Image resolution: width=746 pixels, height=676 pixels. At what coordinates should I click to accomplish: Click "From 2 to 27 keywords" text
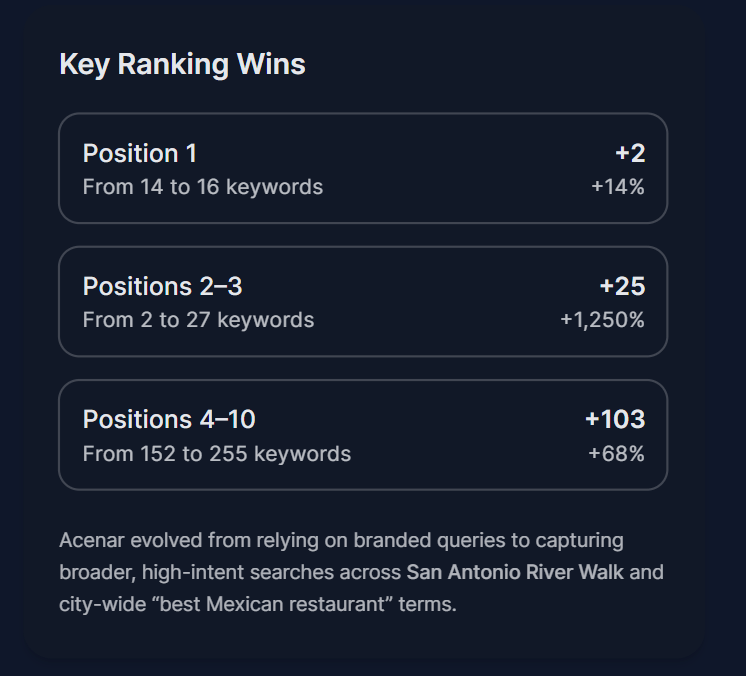tap(198, 320)
